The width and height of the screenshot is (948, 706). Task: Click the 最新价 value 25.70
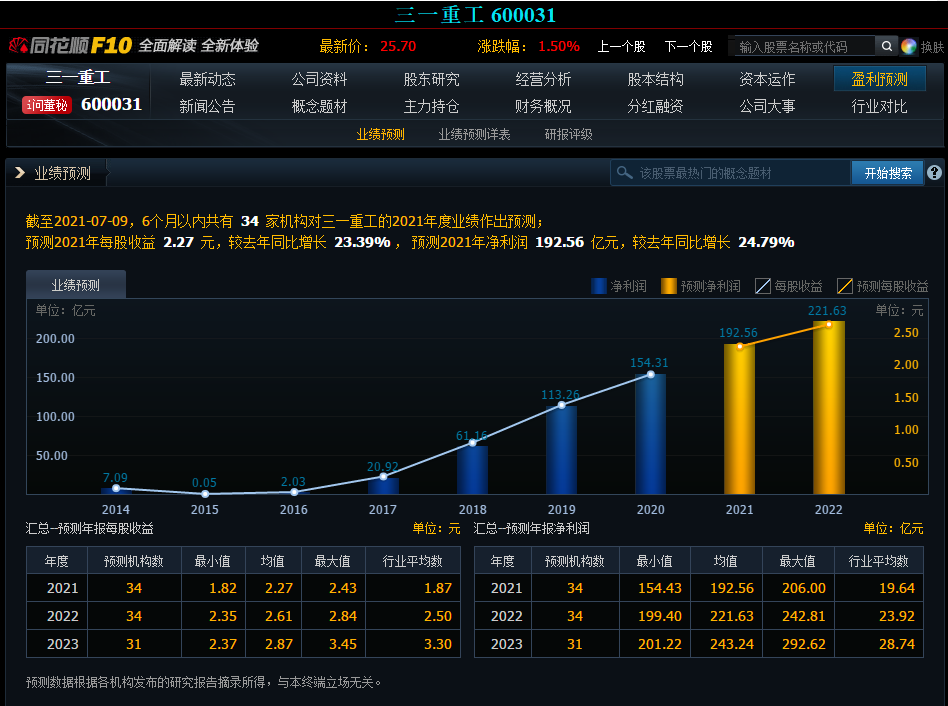398,46
